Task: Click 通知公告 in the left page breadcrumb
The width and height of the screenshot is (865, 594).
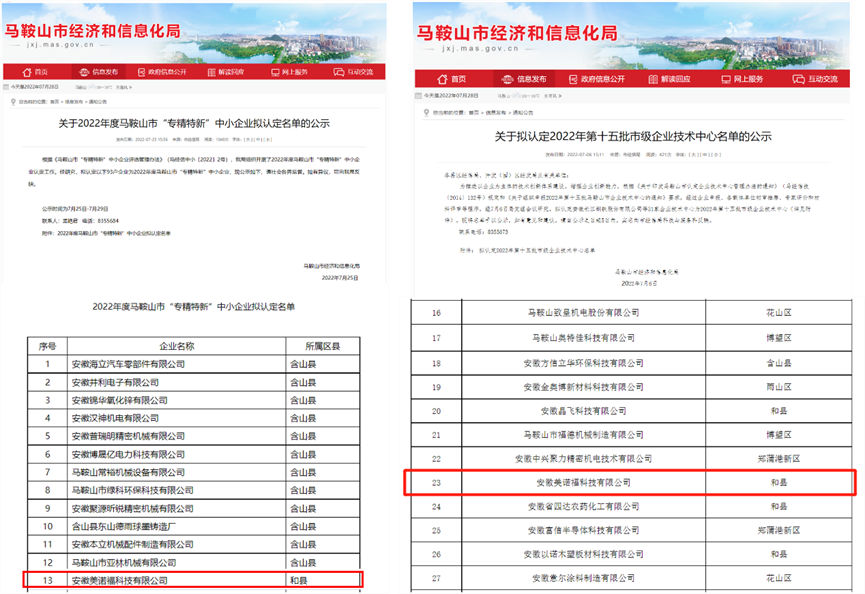Action: (x=98, y=102)
